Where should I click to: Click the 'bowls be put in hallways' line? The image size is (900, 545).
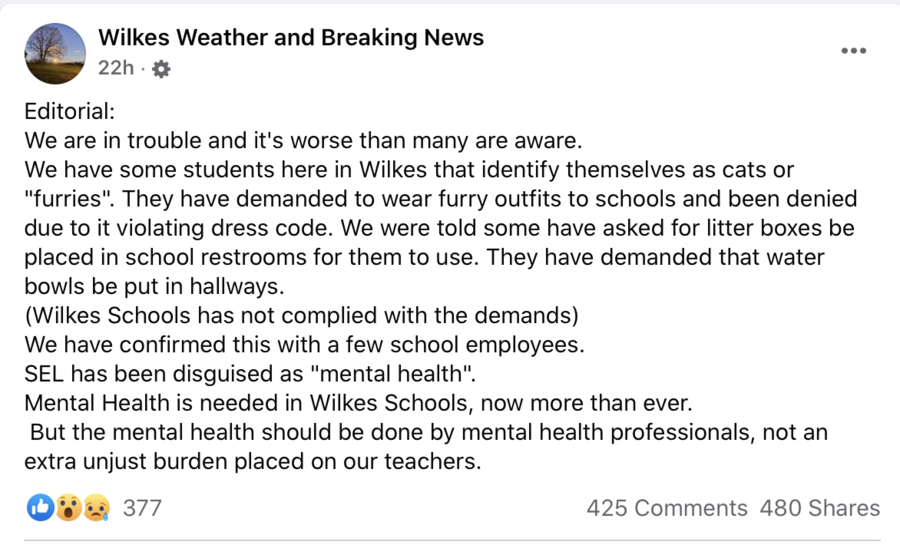154,286
